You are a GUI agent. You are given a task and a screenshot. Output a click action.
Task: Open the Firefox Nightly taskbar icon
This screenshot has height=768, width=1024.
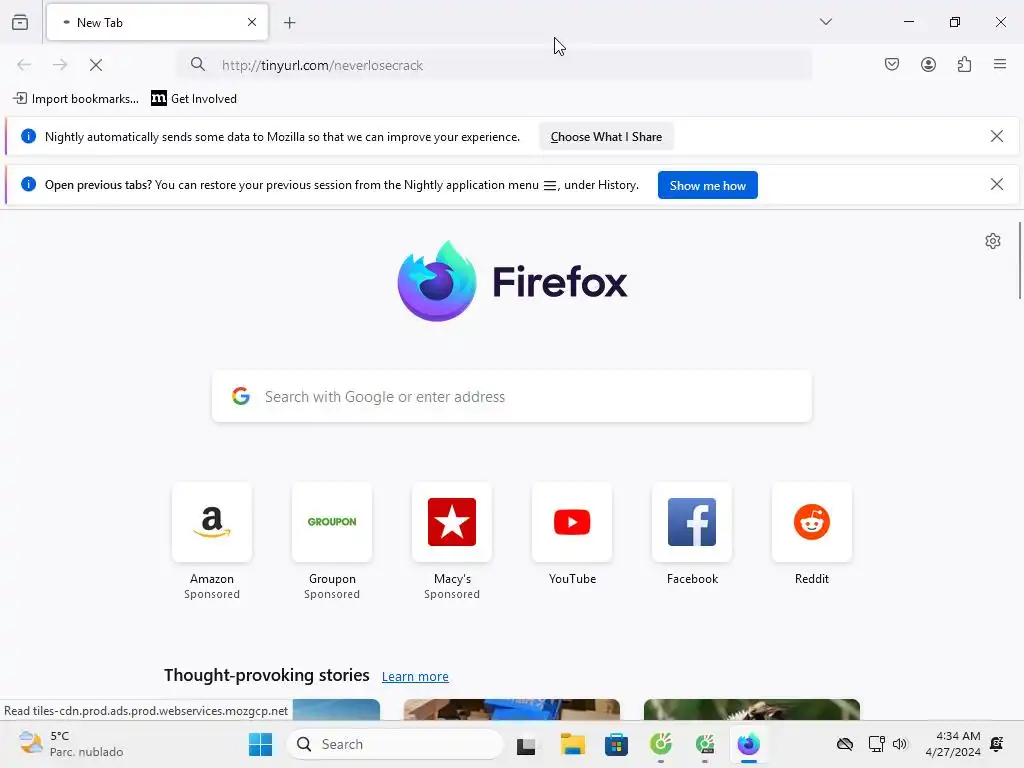pyautogui.click(x=748, y=744)
